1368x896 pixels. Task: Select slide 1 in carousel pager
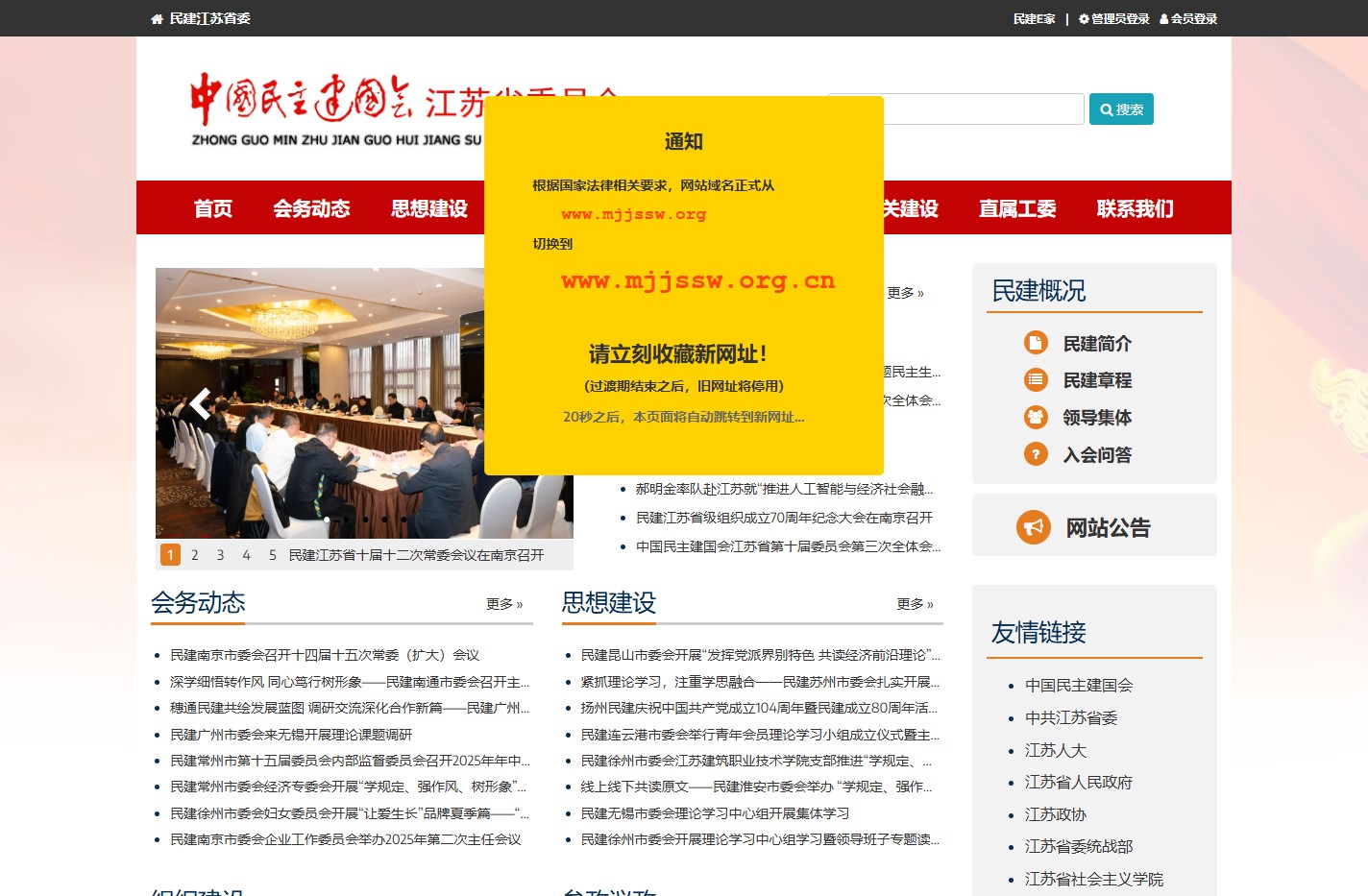[x=170, y=555]
